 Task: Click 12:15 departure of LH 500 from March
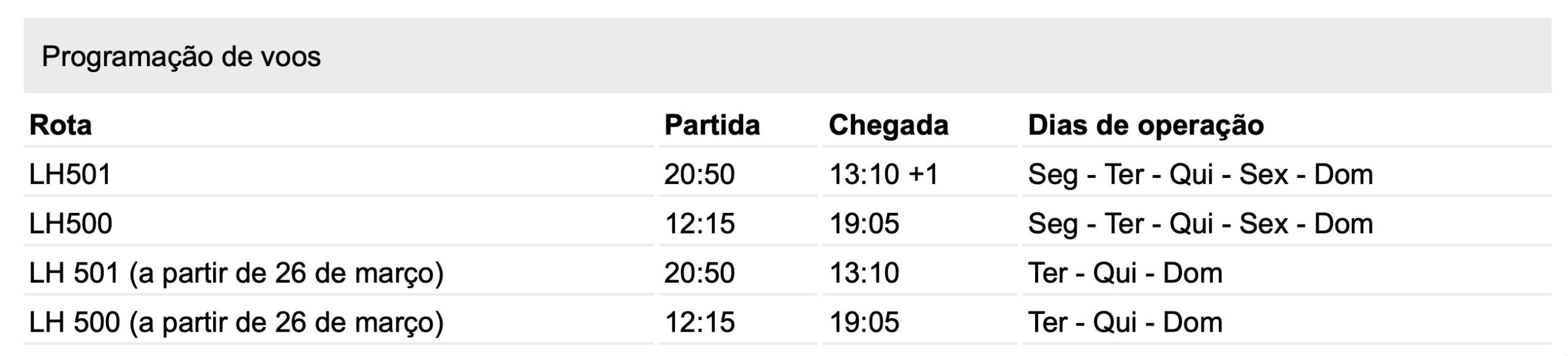[699, 322]
